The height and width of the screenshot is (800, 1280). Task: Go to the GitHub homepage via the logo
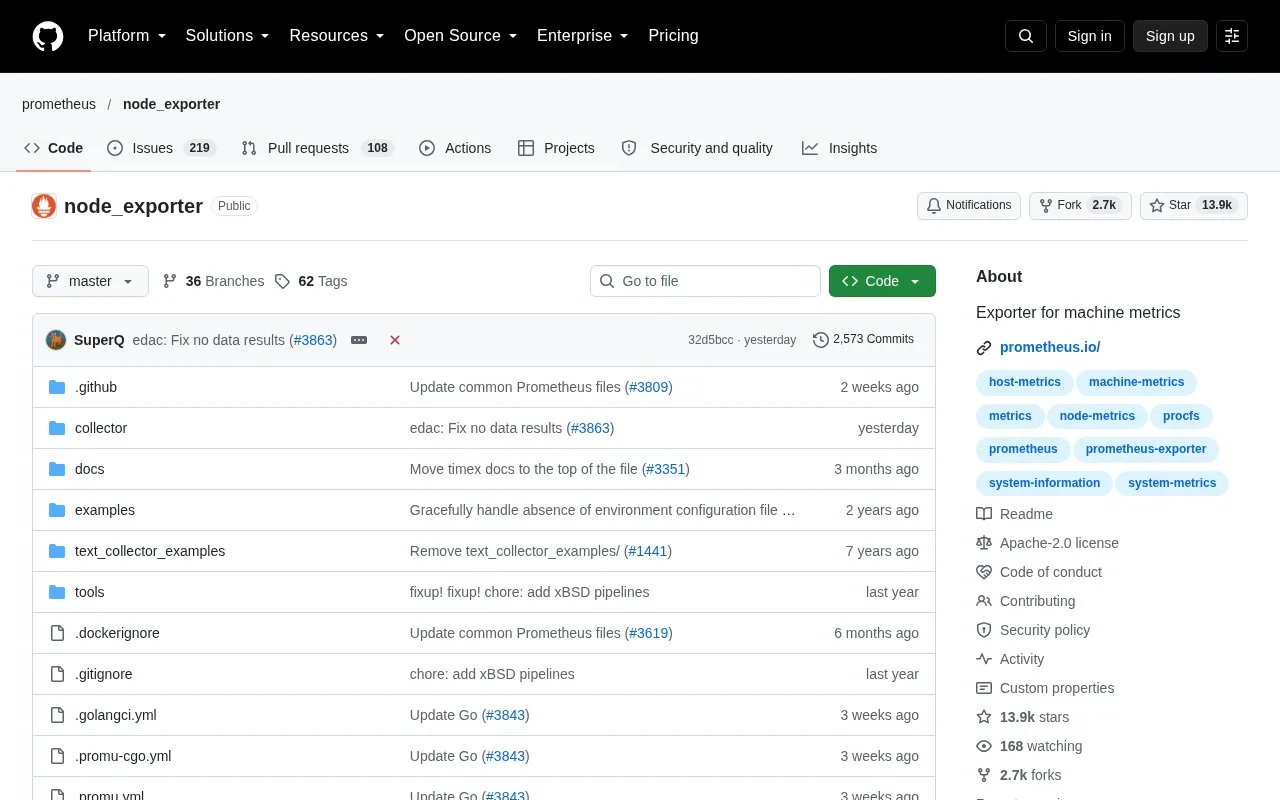(48, 36)
